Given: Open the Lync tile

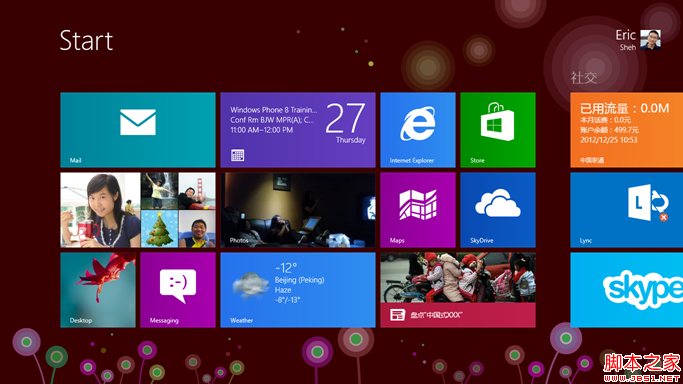Looking at the screenshot, I should (627, 210).
